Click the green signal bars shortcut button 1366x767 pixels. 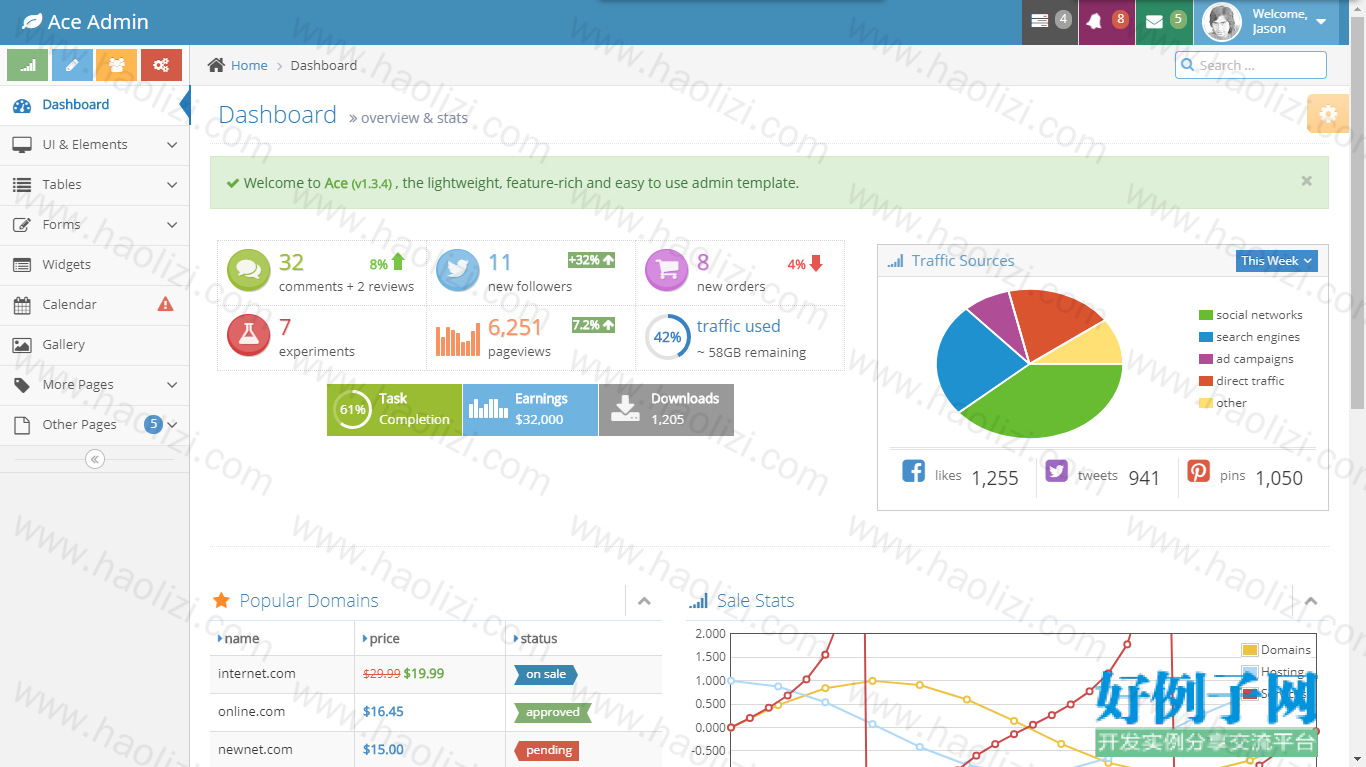click(x=27, y=65)
